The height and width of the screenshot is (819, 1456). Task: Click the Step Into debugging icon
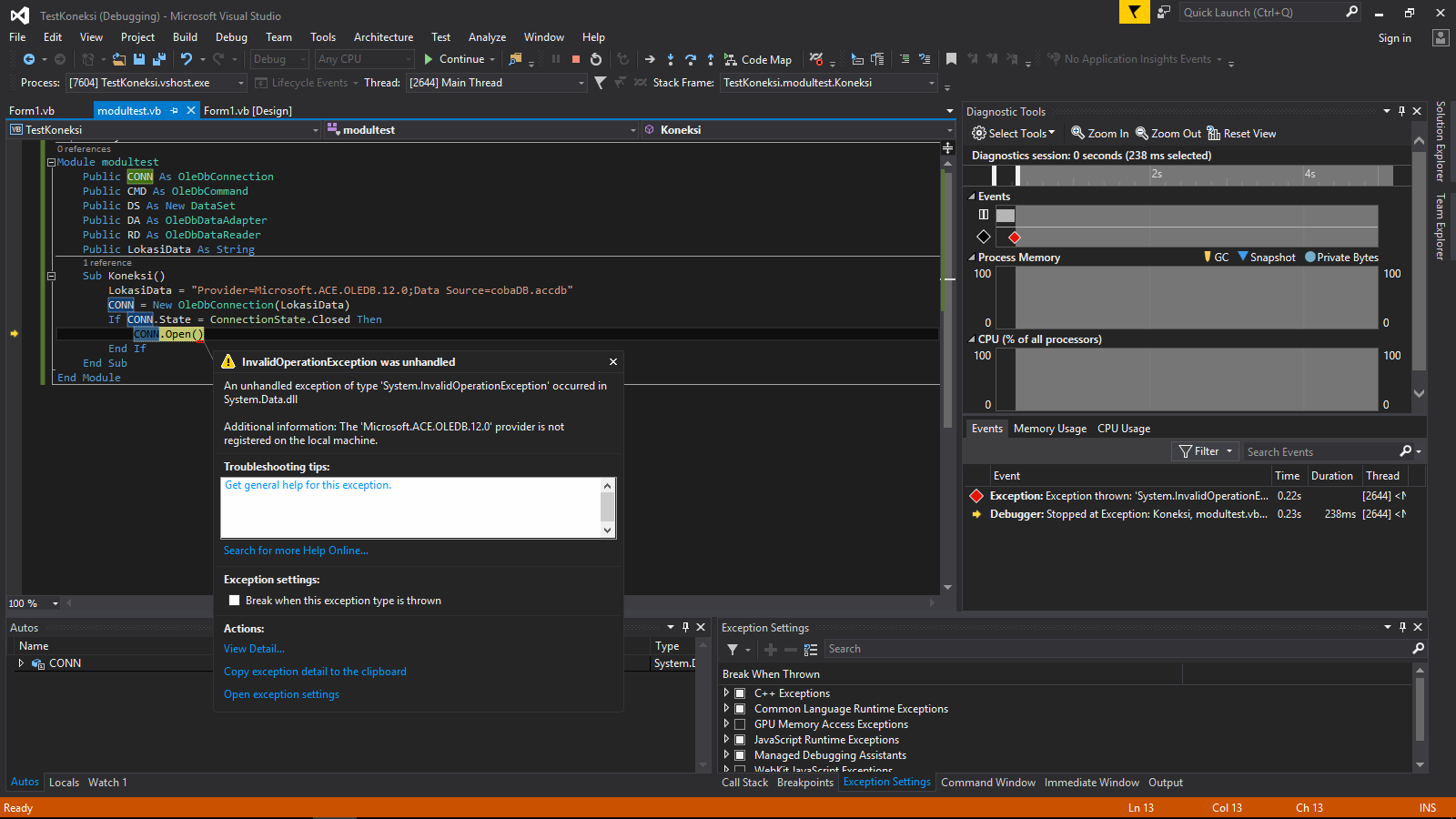click(x=671, y=59)
